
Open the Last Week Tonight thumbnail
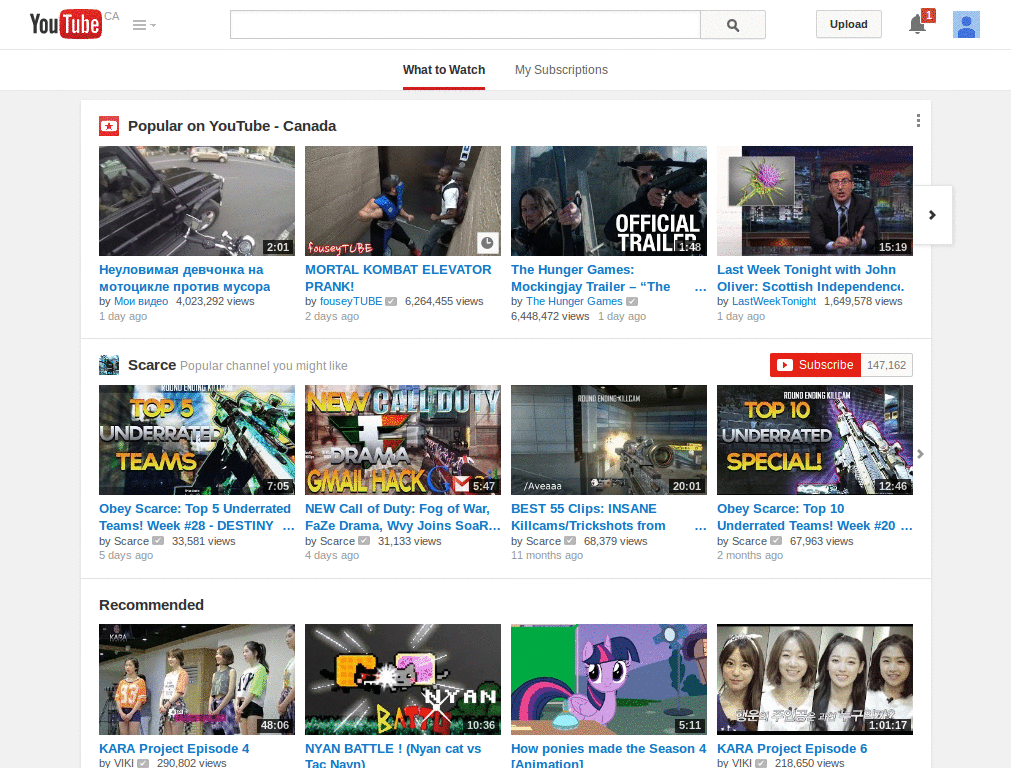coord(815,201)
